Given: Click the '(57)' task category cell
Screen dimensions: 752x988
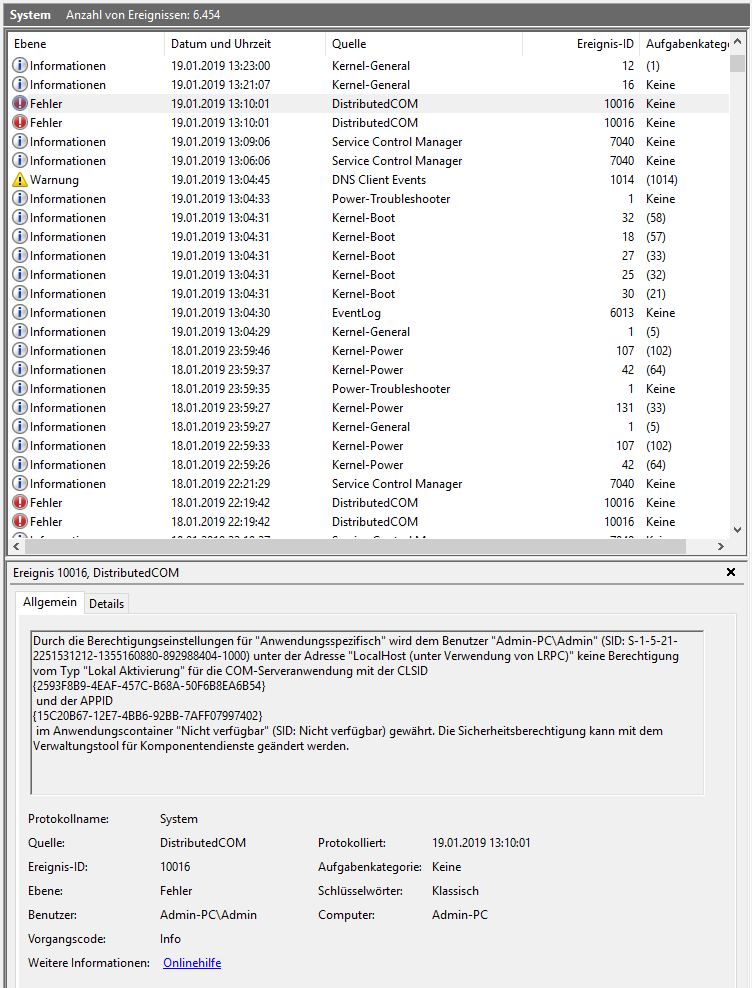Looking at the screenshot, I should (656, 236).
